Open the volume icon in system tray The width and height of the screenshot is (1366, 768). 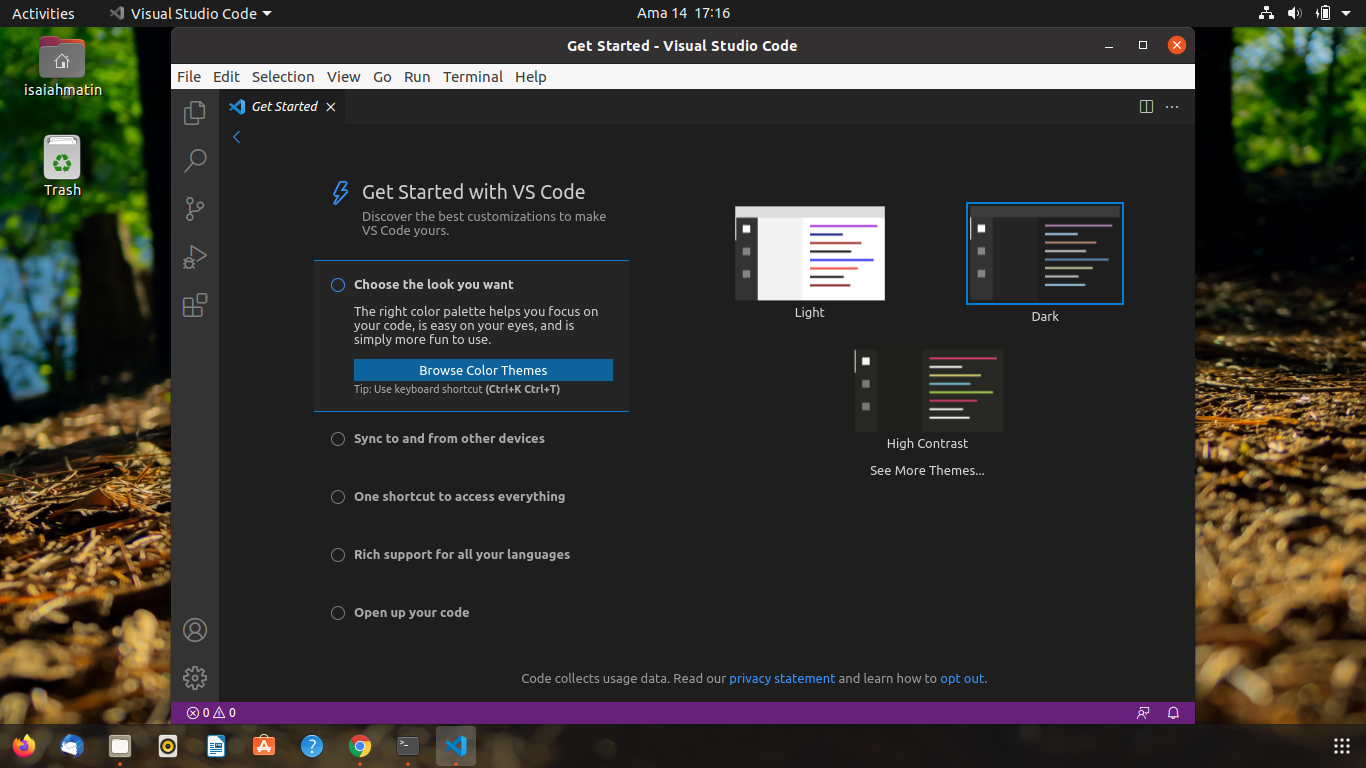click(1295, 14)
